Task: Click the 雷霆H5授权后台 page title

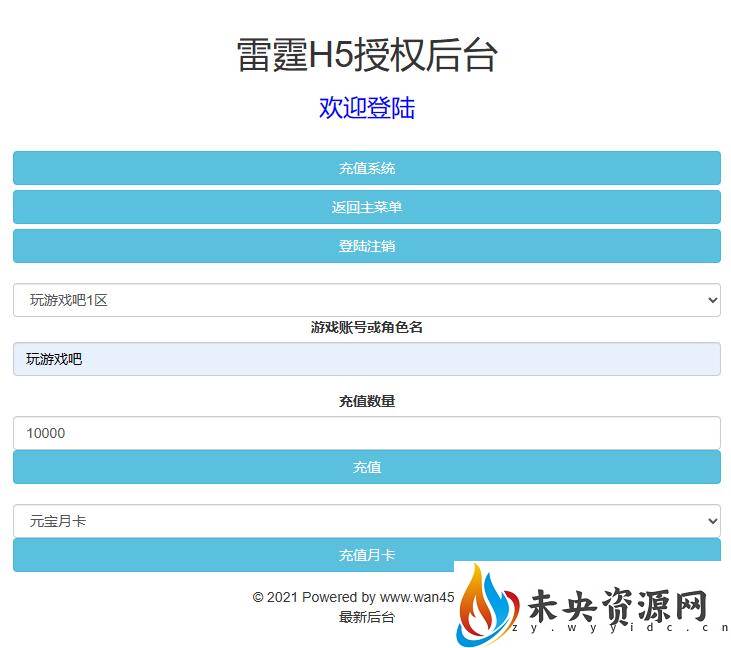Action: tap(367, 55)
